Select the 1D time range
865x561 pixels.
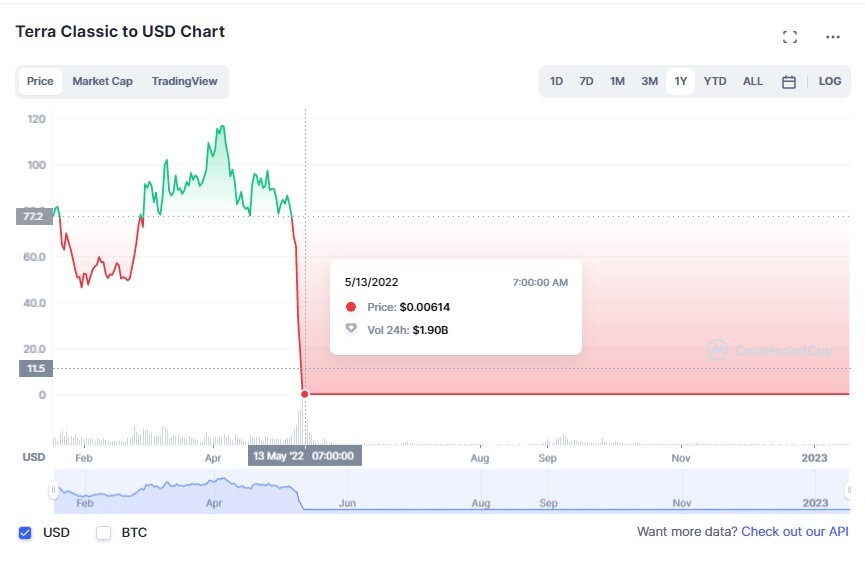point(556,81)
